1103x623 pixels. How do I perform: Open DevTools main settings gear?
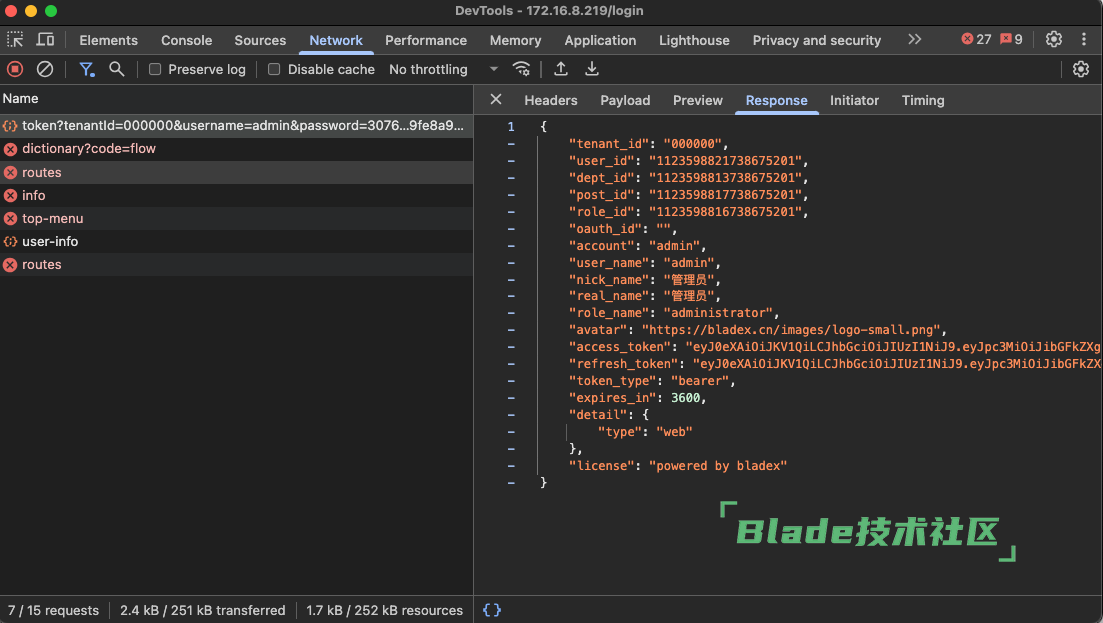1053,39
